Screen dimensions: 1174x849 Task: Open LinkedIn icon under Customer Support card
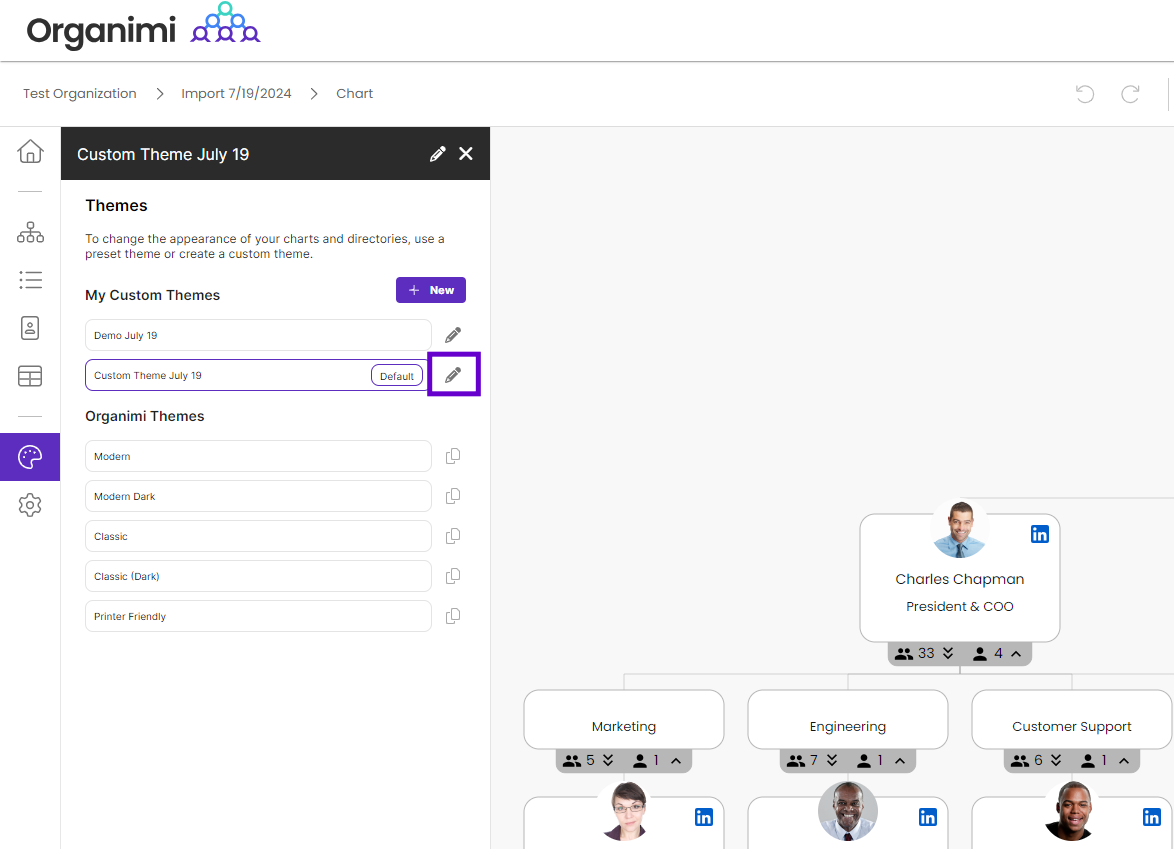click(1152, 817)
